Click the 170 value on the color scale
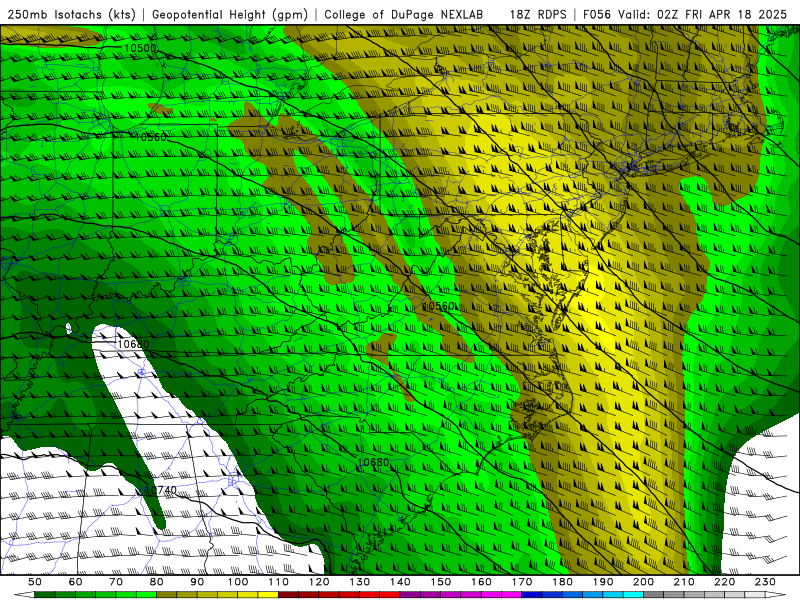Image resolution: width=800 pixels, height=600 pixels. point(522,582)
